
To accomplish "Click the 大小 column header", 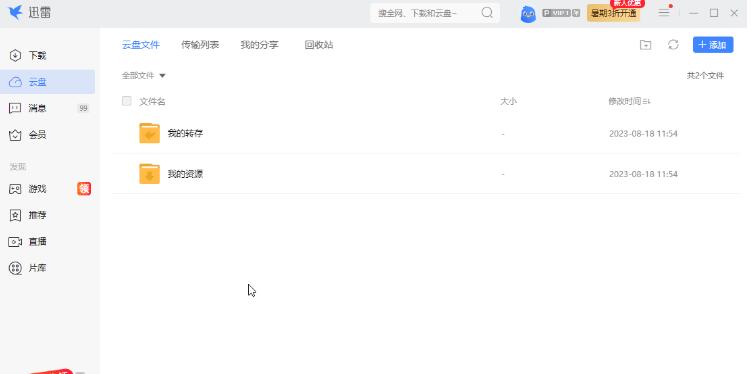I will tap(508, 102).
